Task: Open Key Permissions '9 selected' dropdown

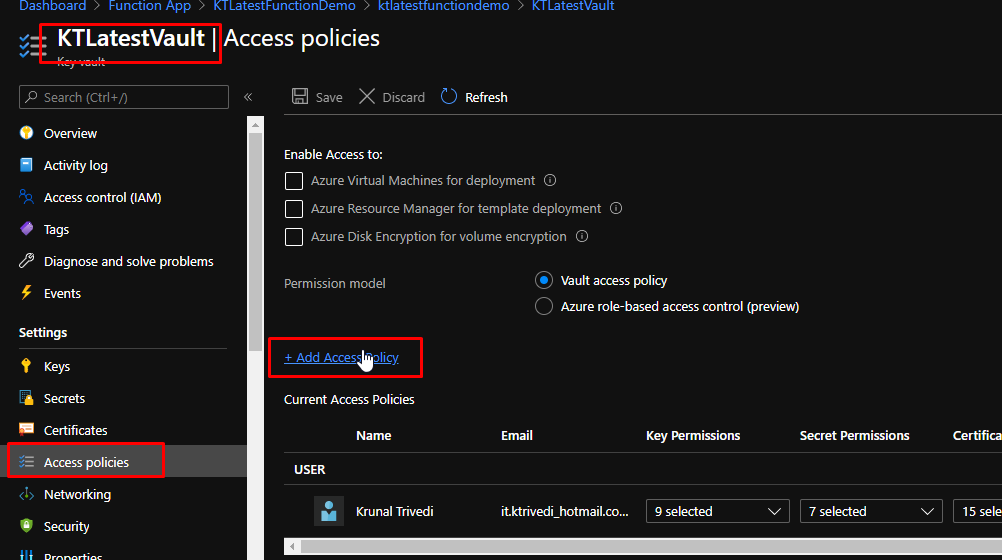Action: 718,511
